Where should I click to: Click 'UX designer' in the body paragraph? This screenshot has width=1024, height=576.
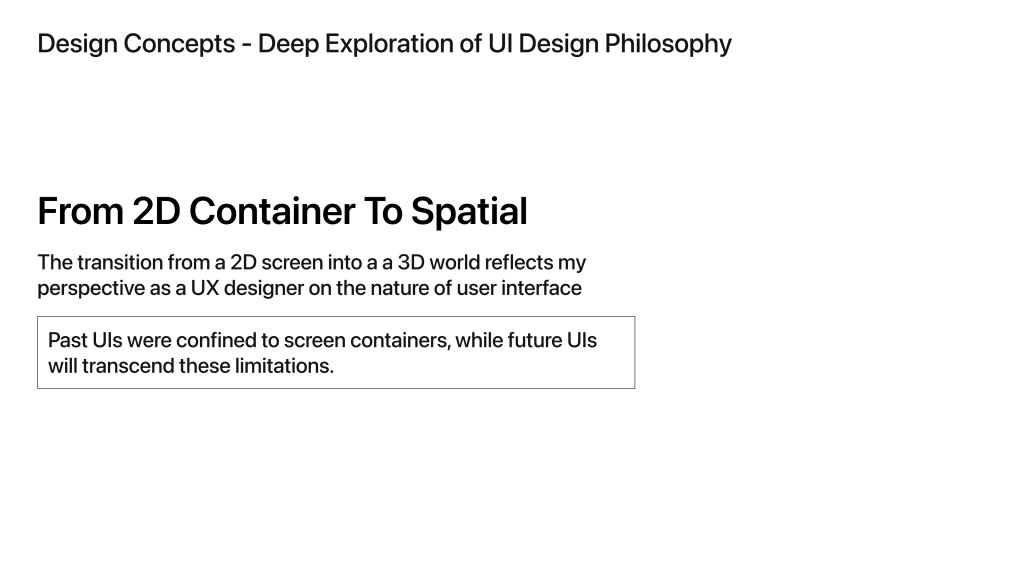click(247, 288)
